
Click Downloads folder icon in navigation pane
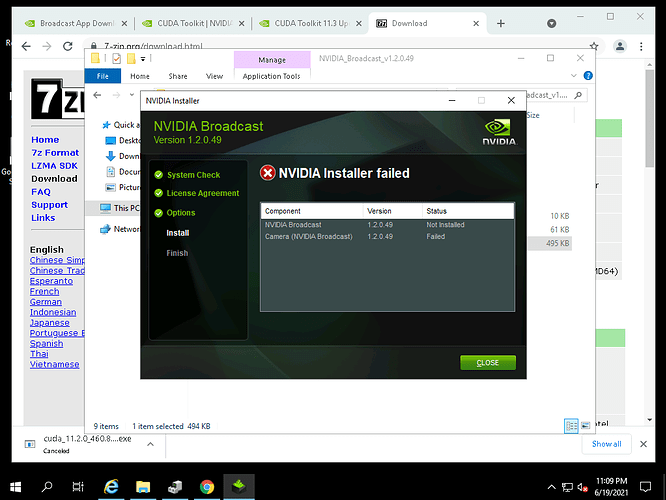(x=110, y=156)
